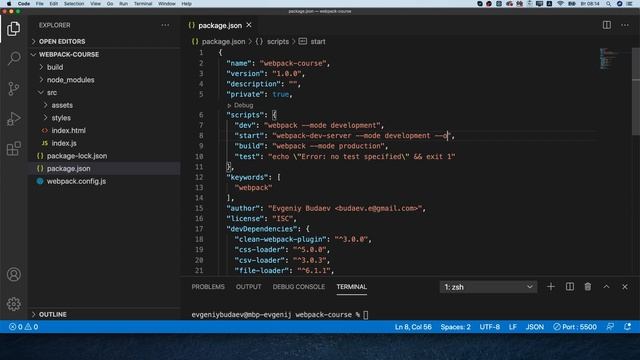The image size is (640, 360).
Task: Open Source Control view
Action: 13,89
